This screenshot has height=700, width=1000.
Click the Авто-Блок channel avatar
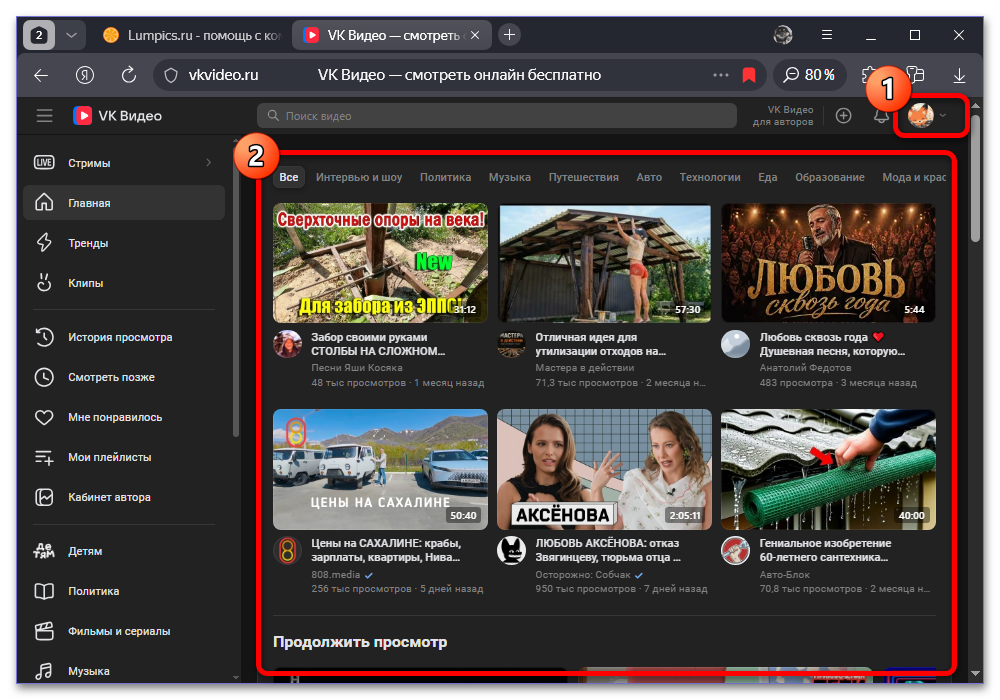click(x=735, y=551)
